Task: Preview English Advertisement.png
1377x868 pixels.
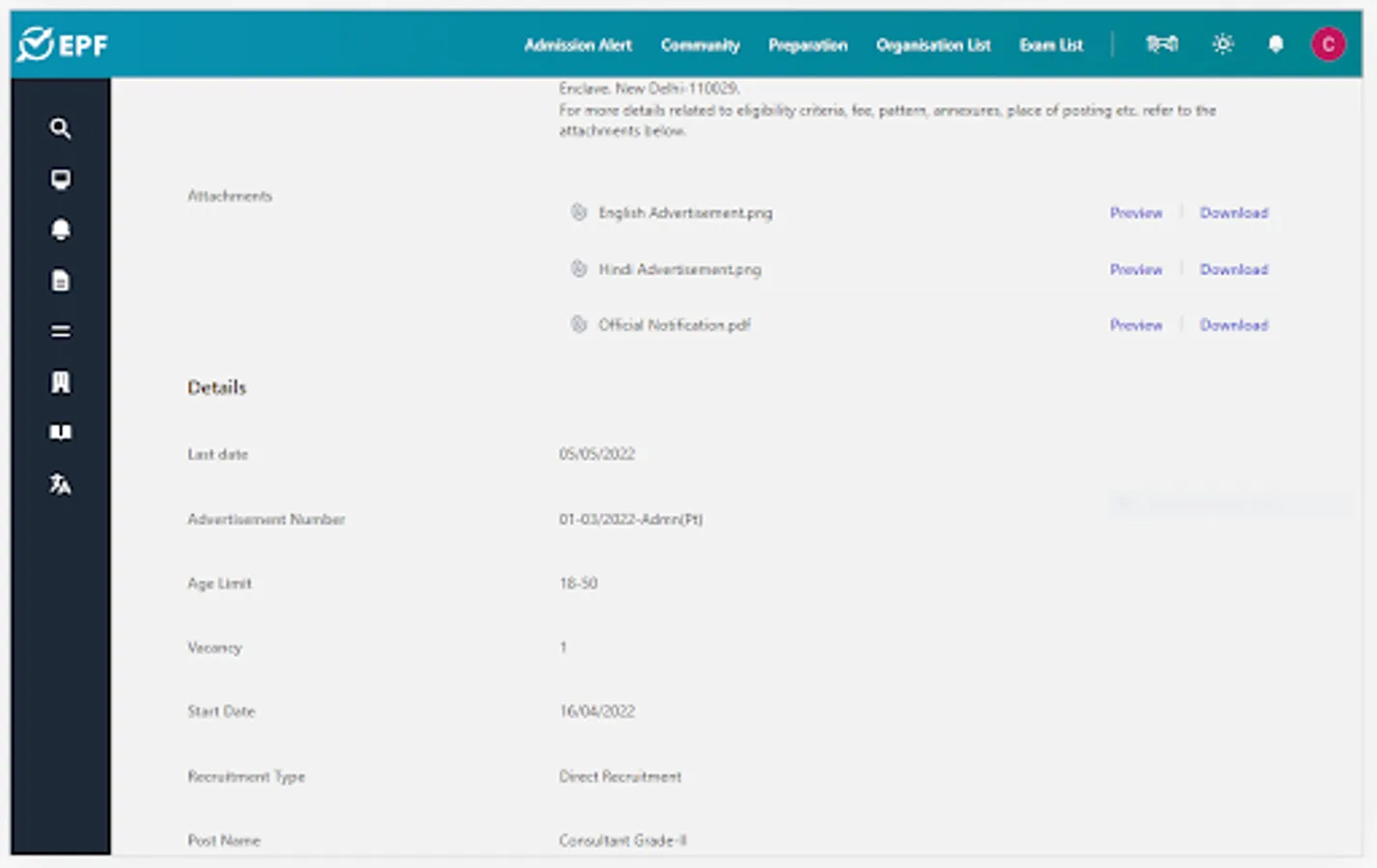Action: tap(1136, 213)
